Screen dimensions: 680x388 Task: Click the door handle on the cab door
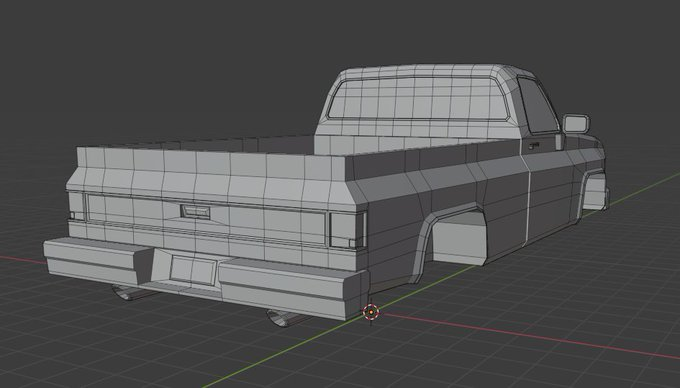(534, 146)
